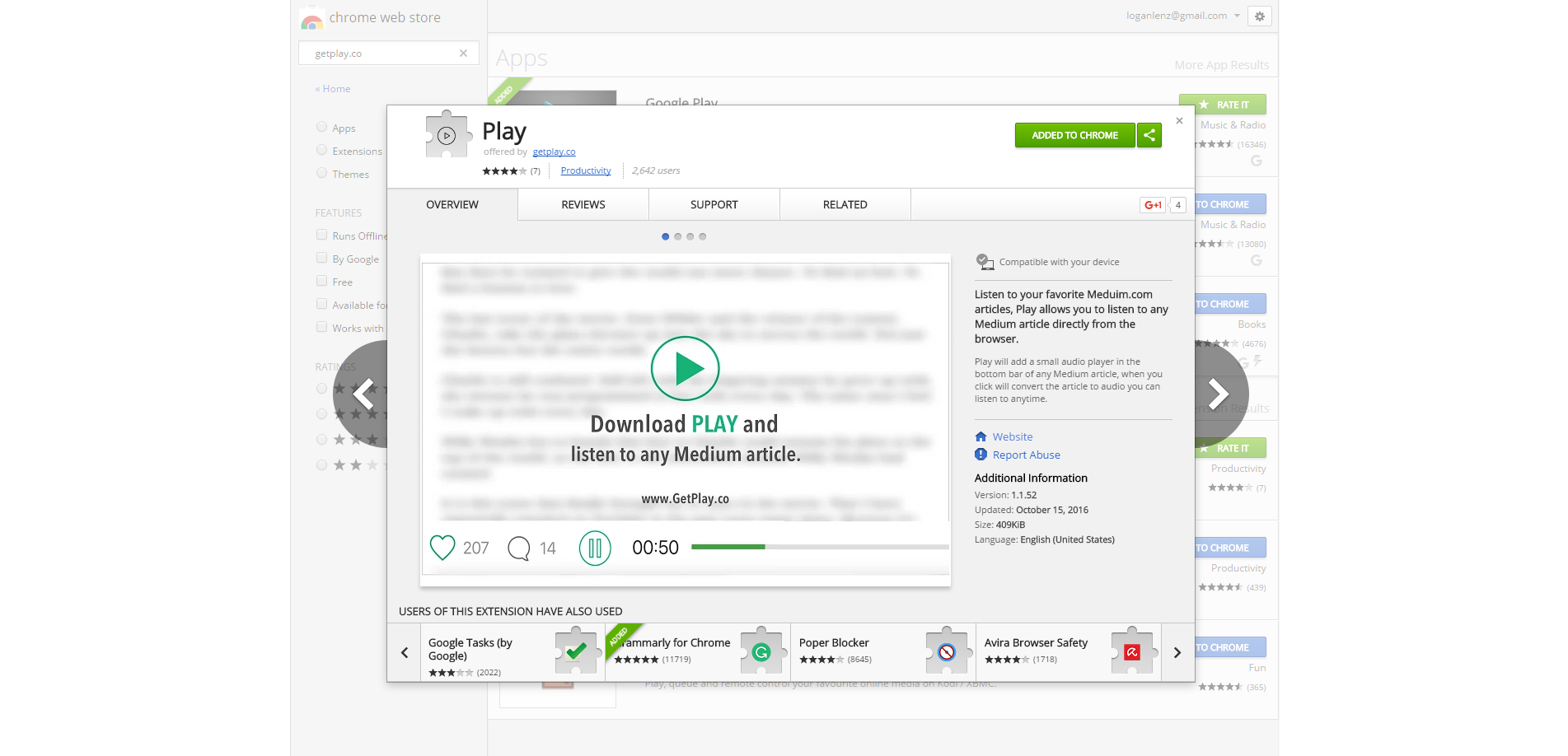This screenshot has width=1568, height=756.
Task: Select the third carousel dot
Action: coord(690,236)
